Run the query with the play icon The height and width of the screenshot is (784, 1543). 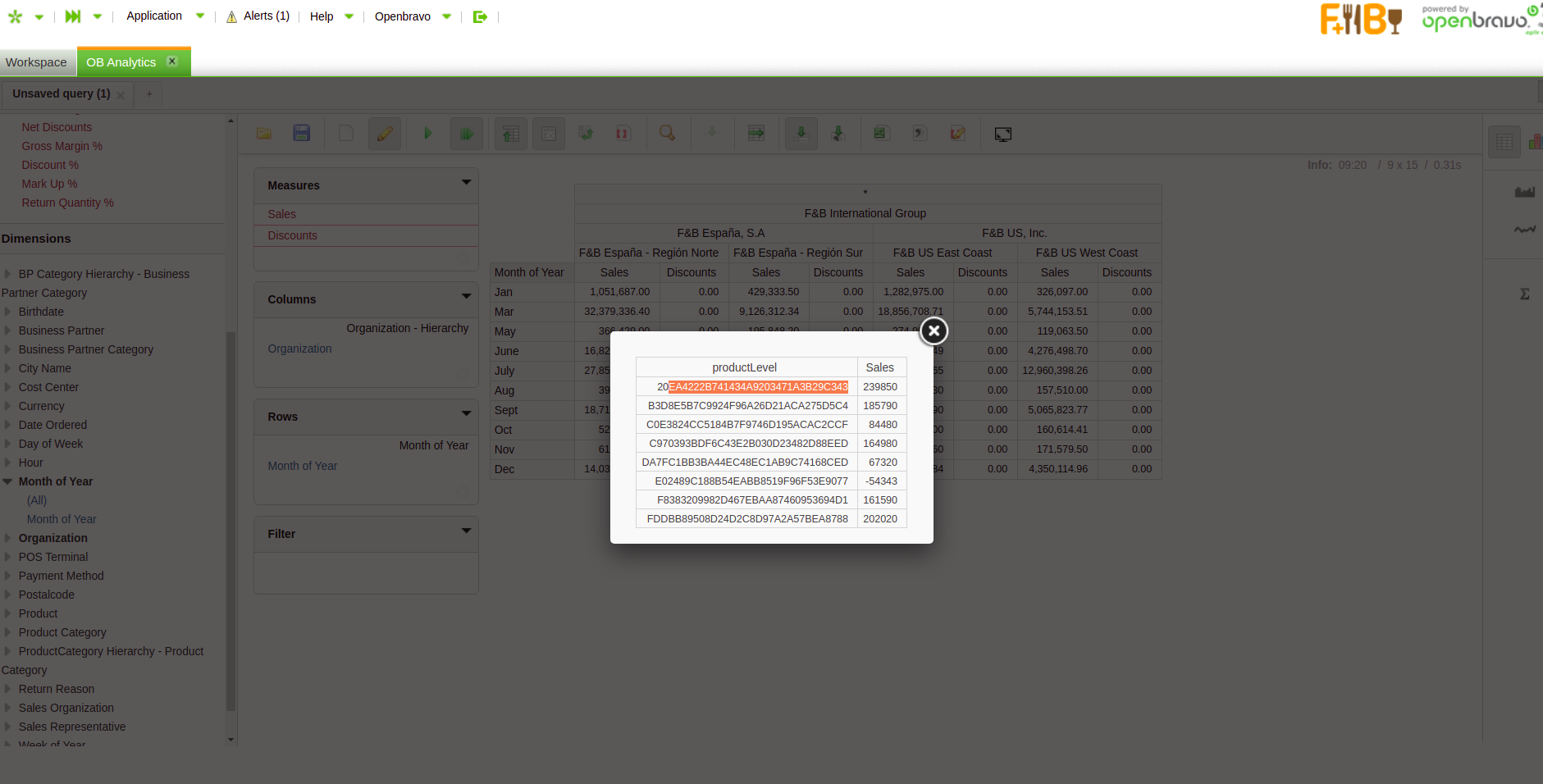coord(427,134)
